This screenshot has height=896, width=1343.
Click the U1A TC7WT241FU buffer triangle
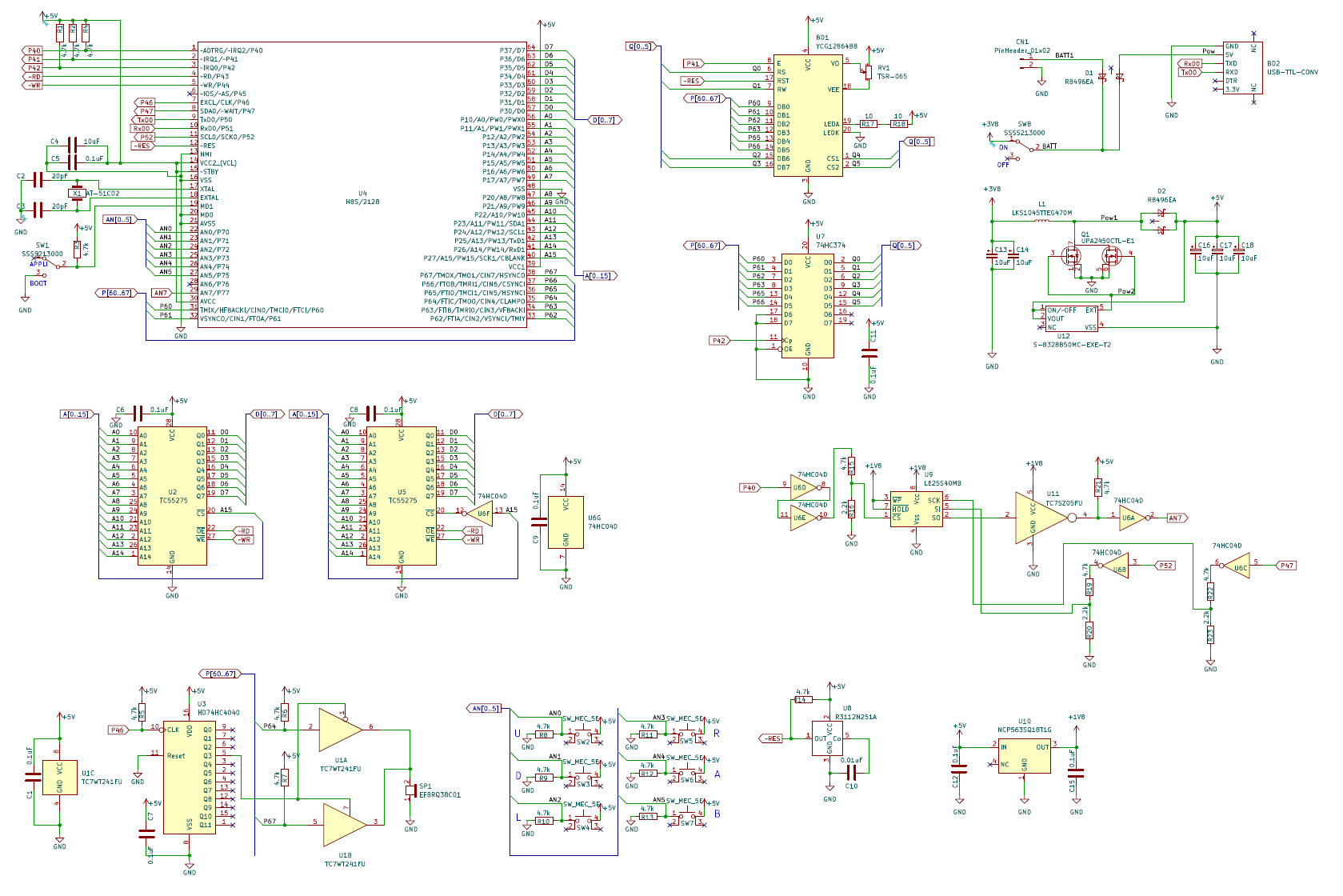click(340, 729)
